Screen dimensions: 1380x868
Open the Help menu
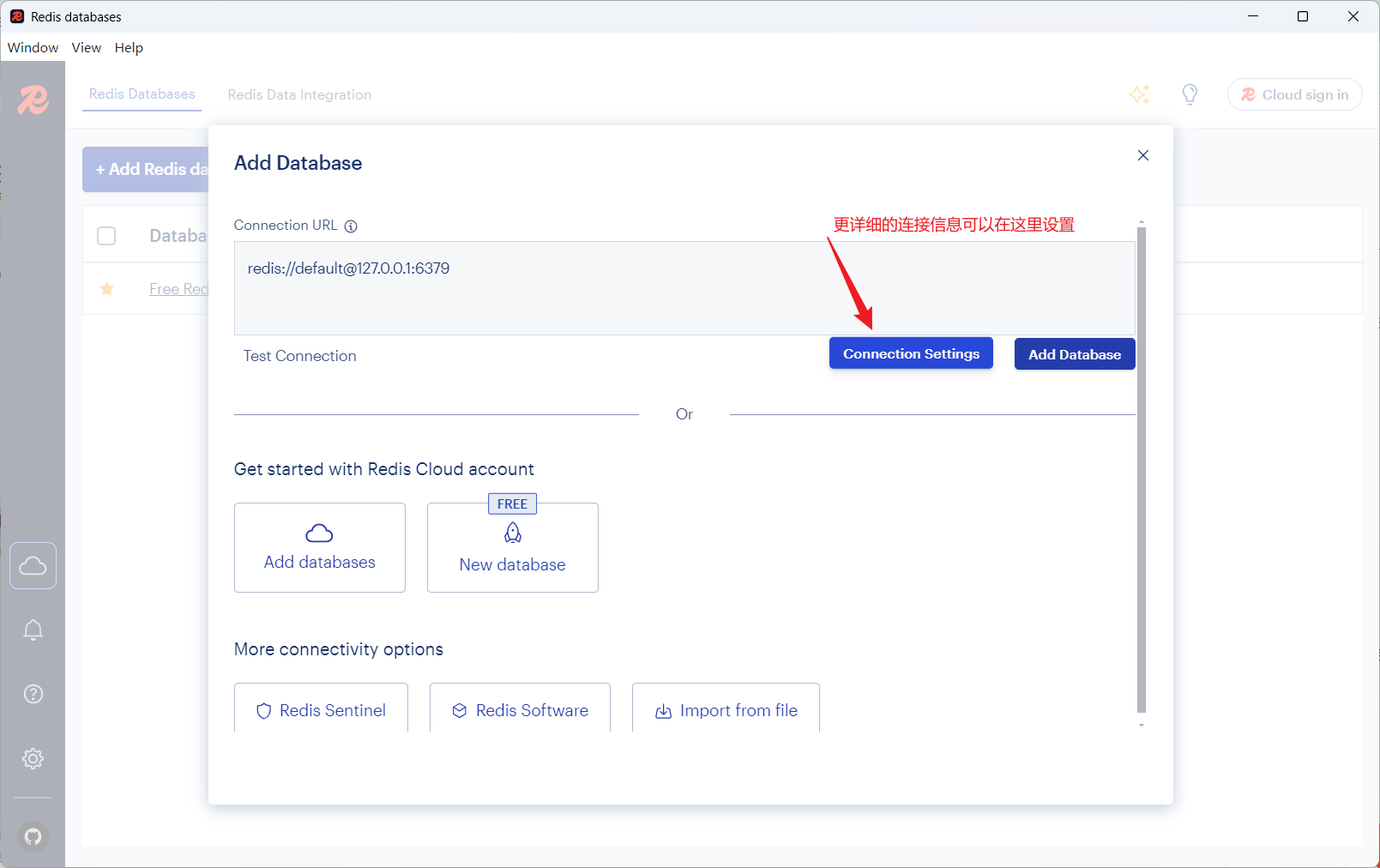[x=129, y=48]
